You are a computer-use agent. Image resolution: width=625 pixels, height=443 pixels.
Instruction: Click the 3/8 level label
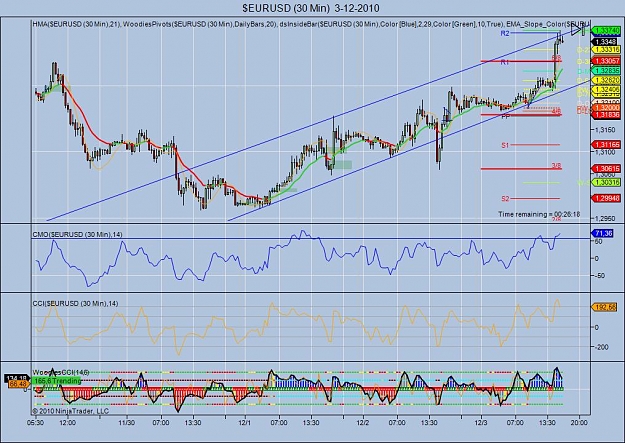pyautogui.click(x=556, y=165)
